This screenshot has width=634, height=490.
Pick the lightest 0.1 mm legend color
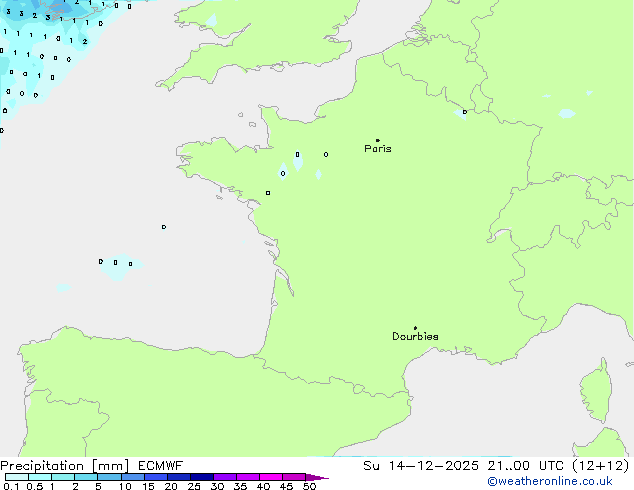pyautogui.click(x=16, y=477)
